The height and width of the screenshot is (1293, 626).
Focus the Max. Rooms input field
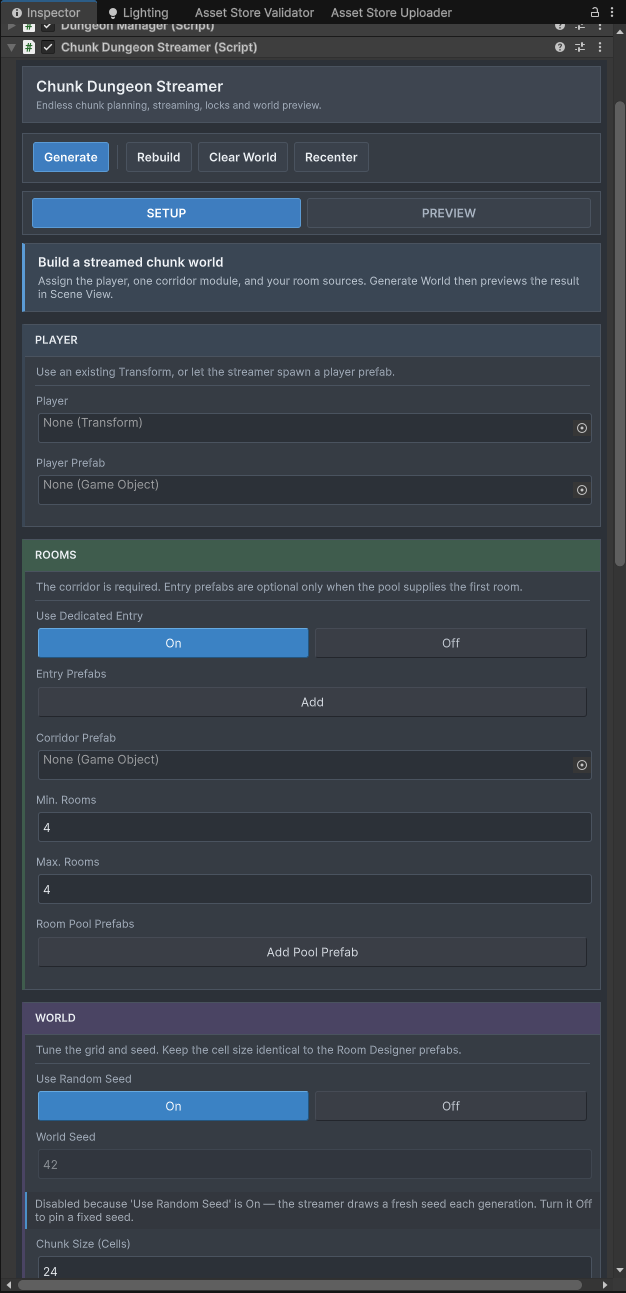[314, 889]
